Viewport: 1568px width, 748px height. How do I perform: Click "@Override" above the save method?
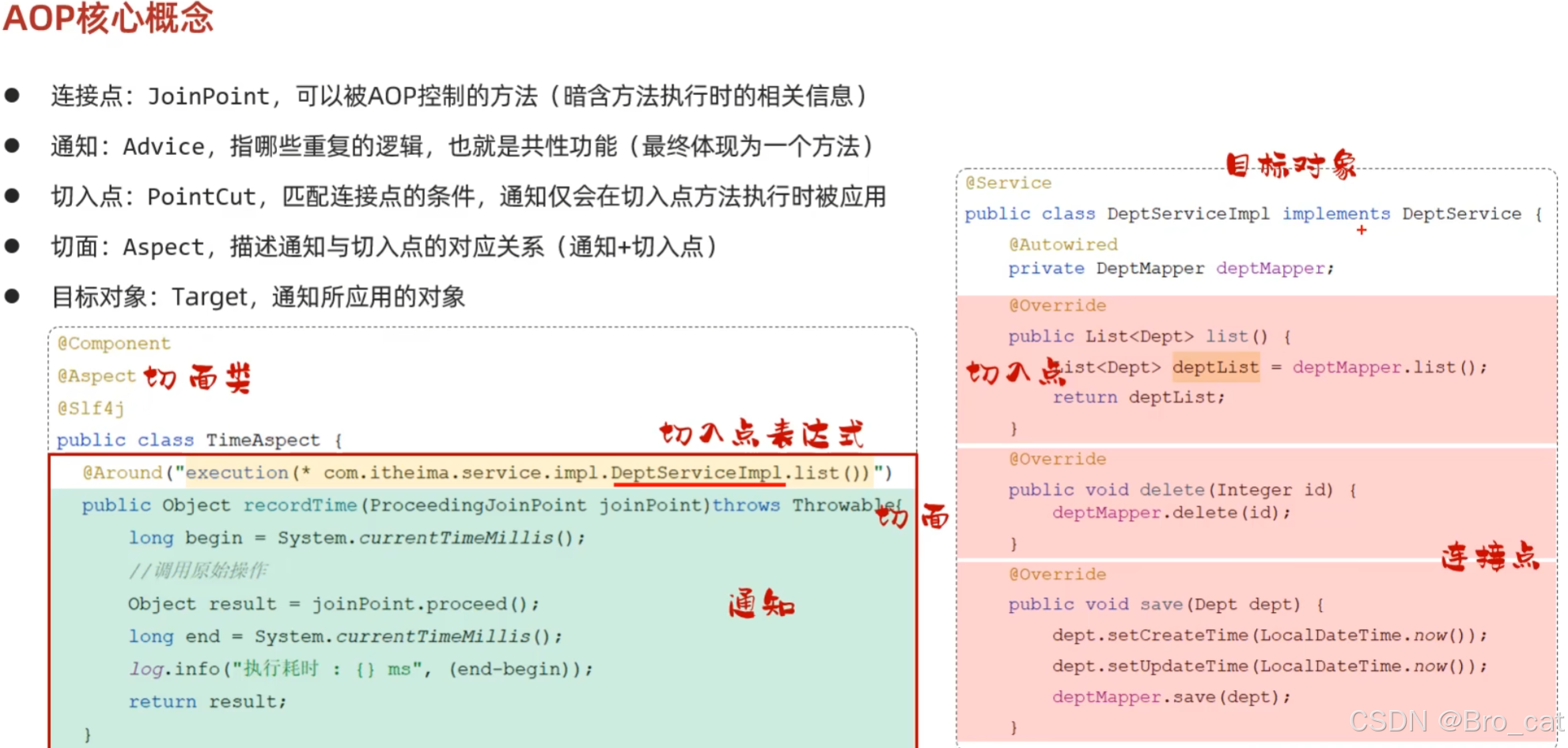[1058, 574]
